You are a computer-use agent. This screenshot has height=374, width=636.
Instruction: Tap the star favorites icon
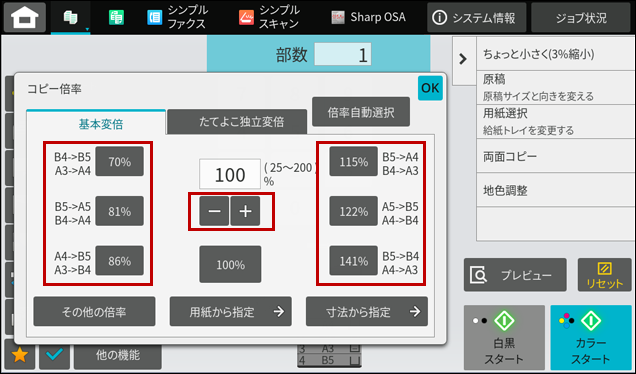tap(19, 355)
